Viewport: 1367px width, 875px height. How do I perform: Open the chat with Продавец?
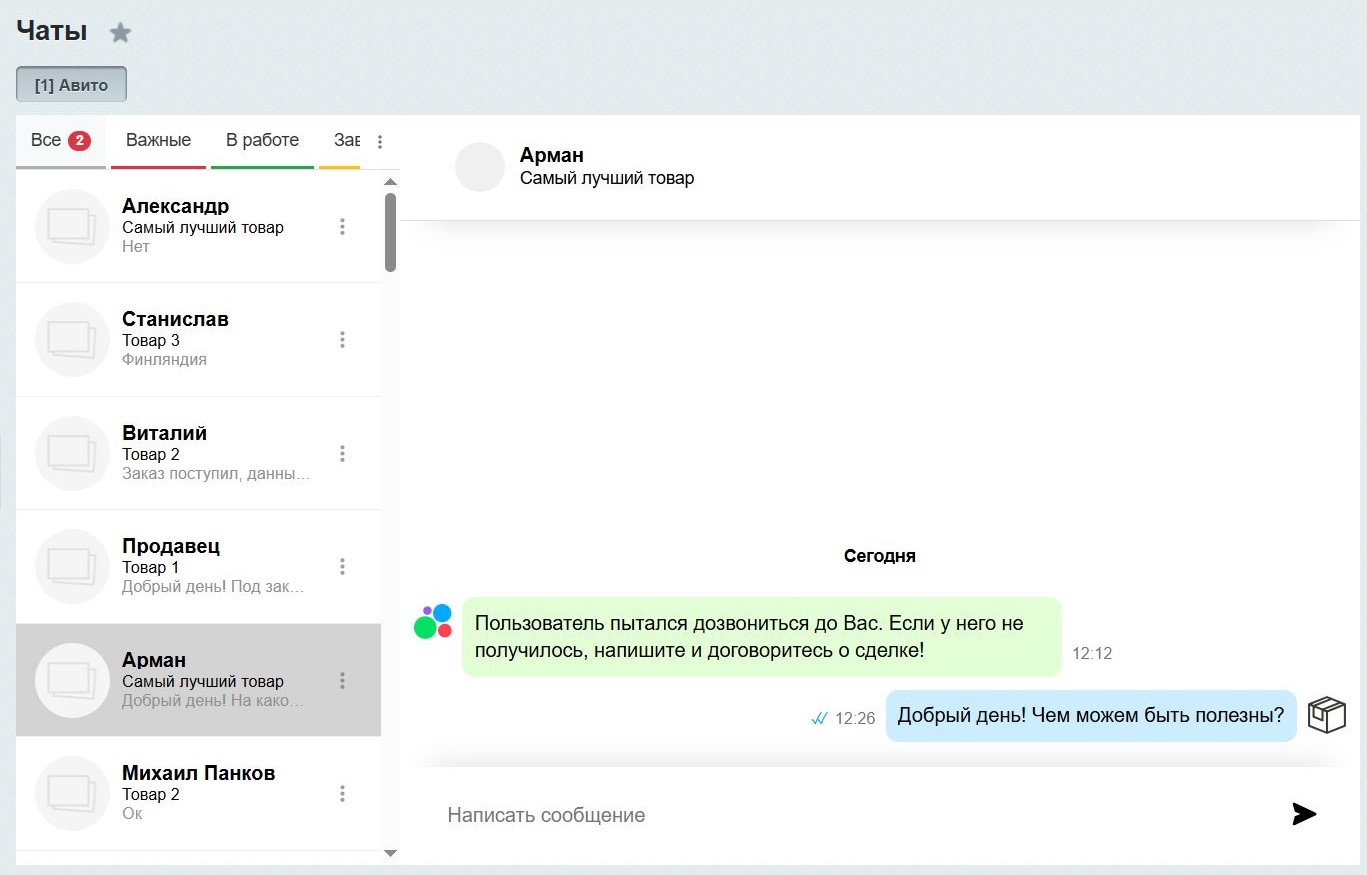[x=198, y=567]
